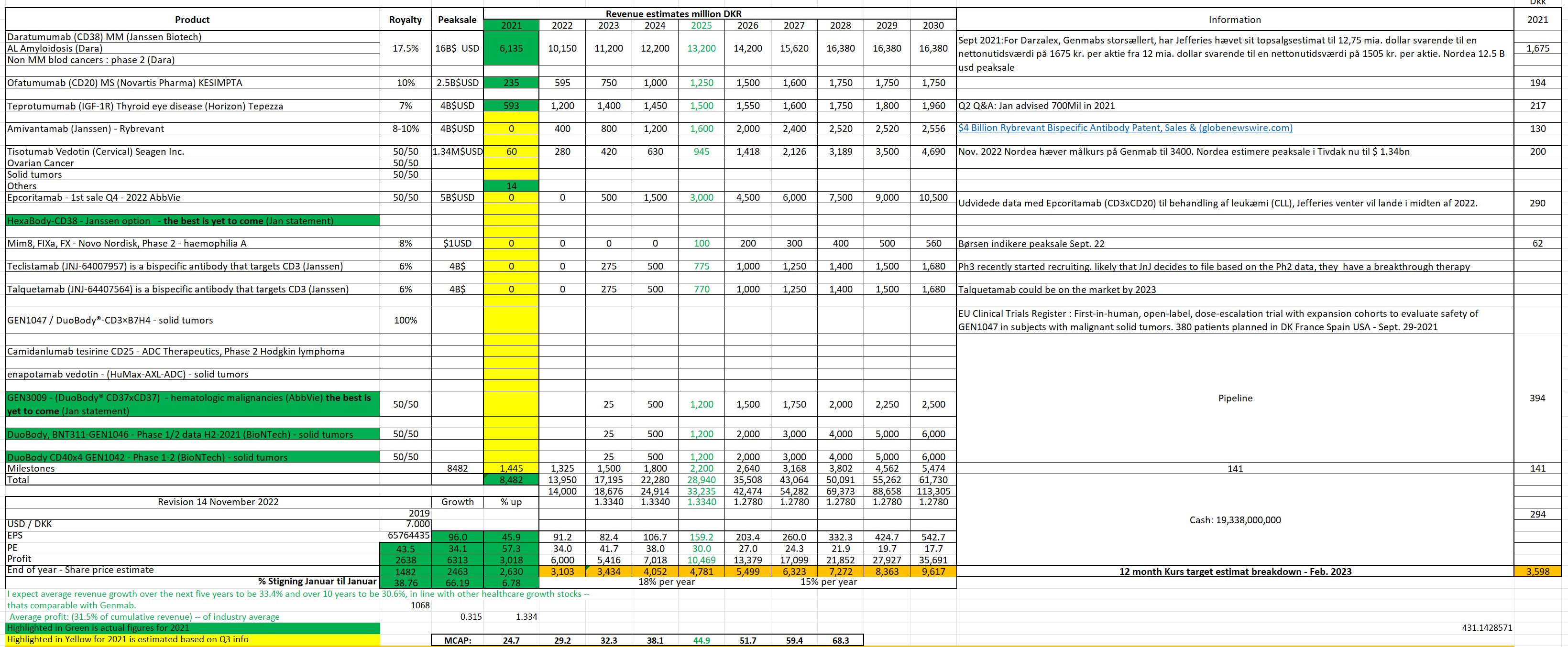Select the enapotamab vedotin HuMax-AXL-ADC cell
The width and height of the screenshot is (1568, 647).
(192, 375)
